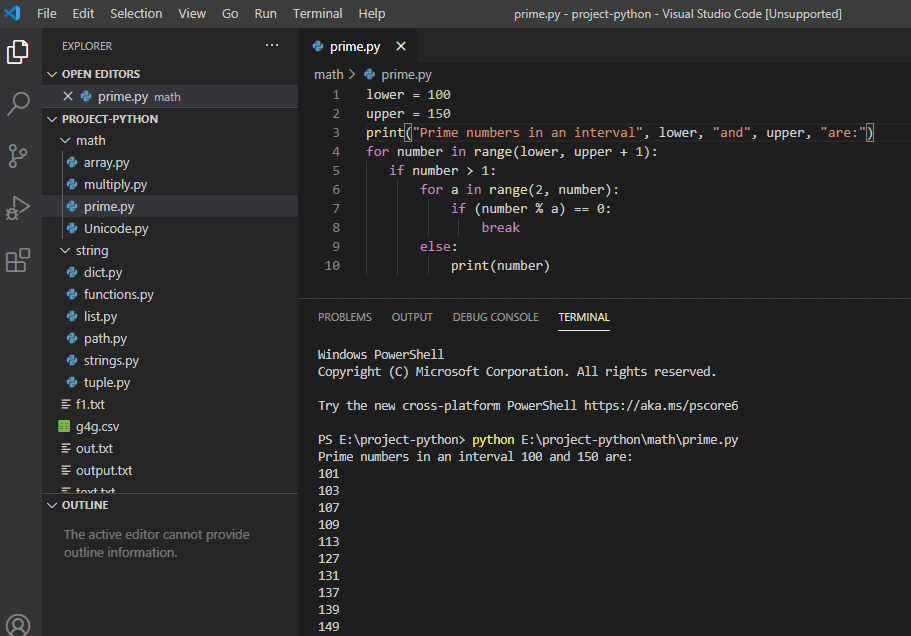Switch to the Problems panel tab
This screenshot has width=911, height=636.
(344, 317)
